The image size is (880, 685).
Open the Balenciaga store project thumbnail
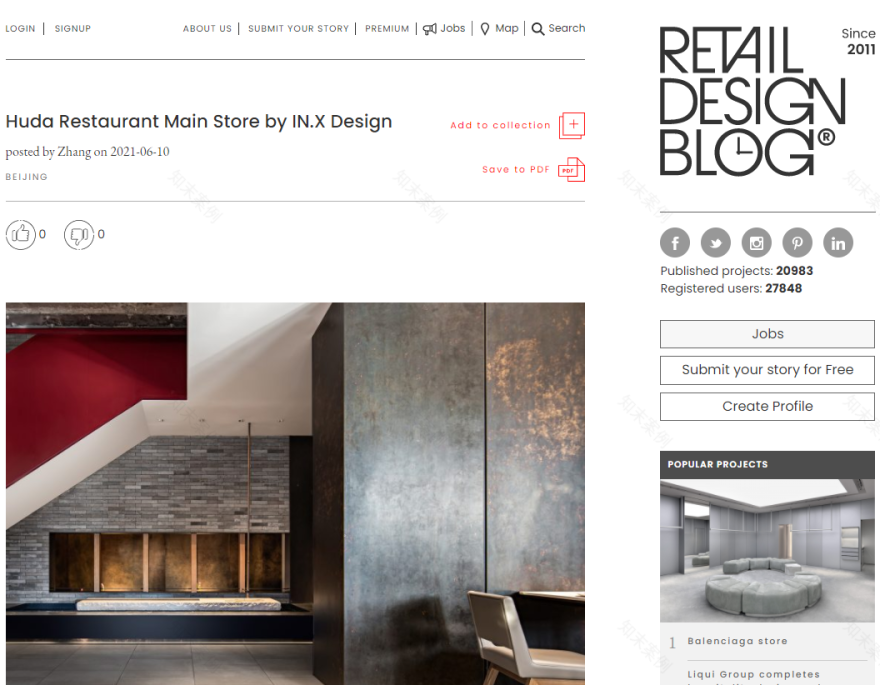(x=767, y=550)
